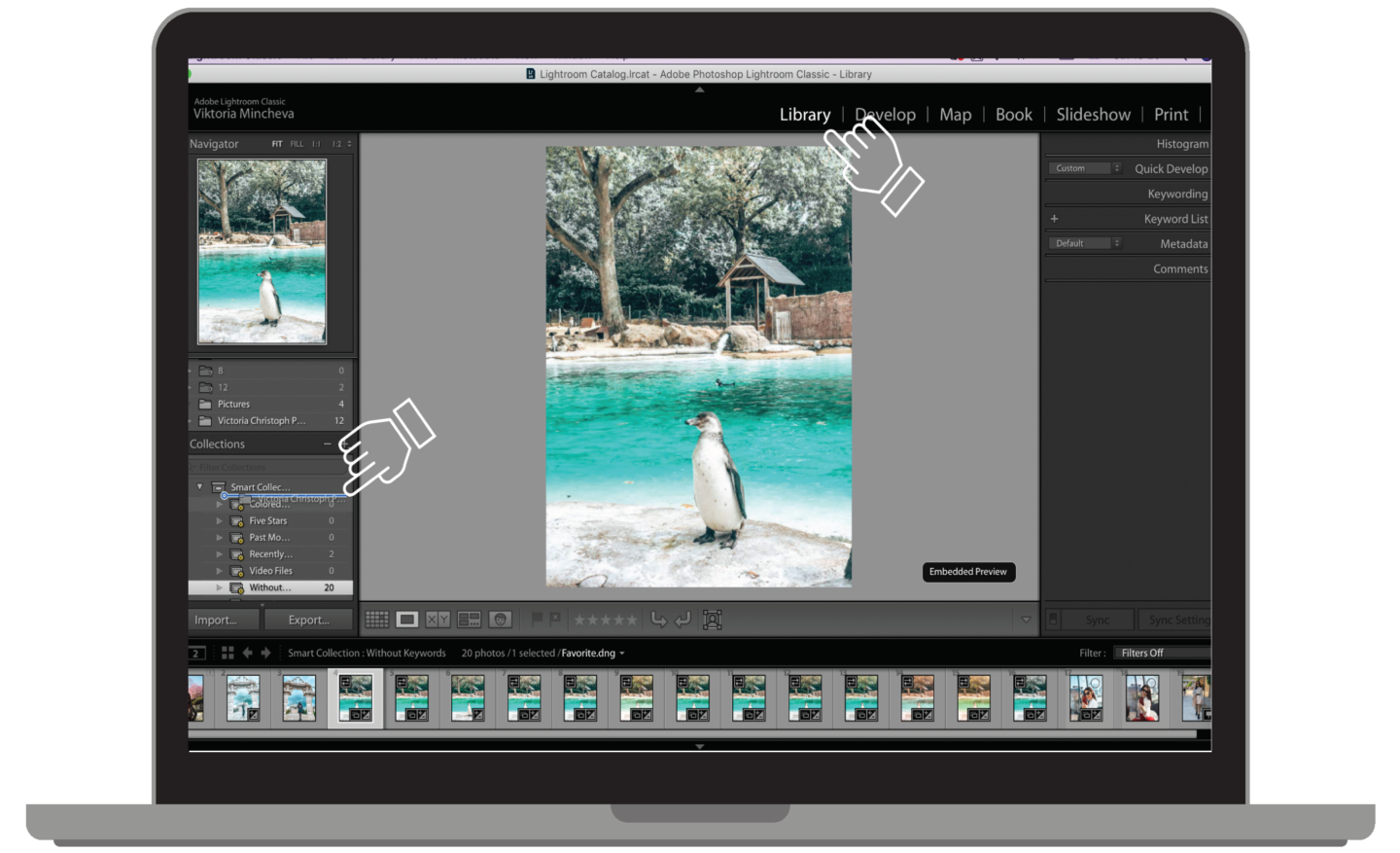
Task: Click Navigator preview penguin image
Action: click(262, 252)
